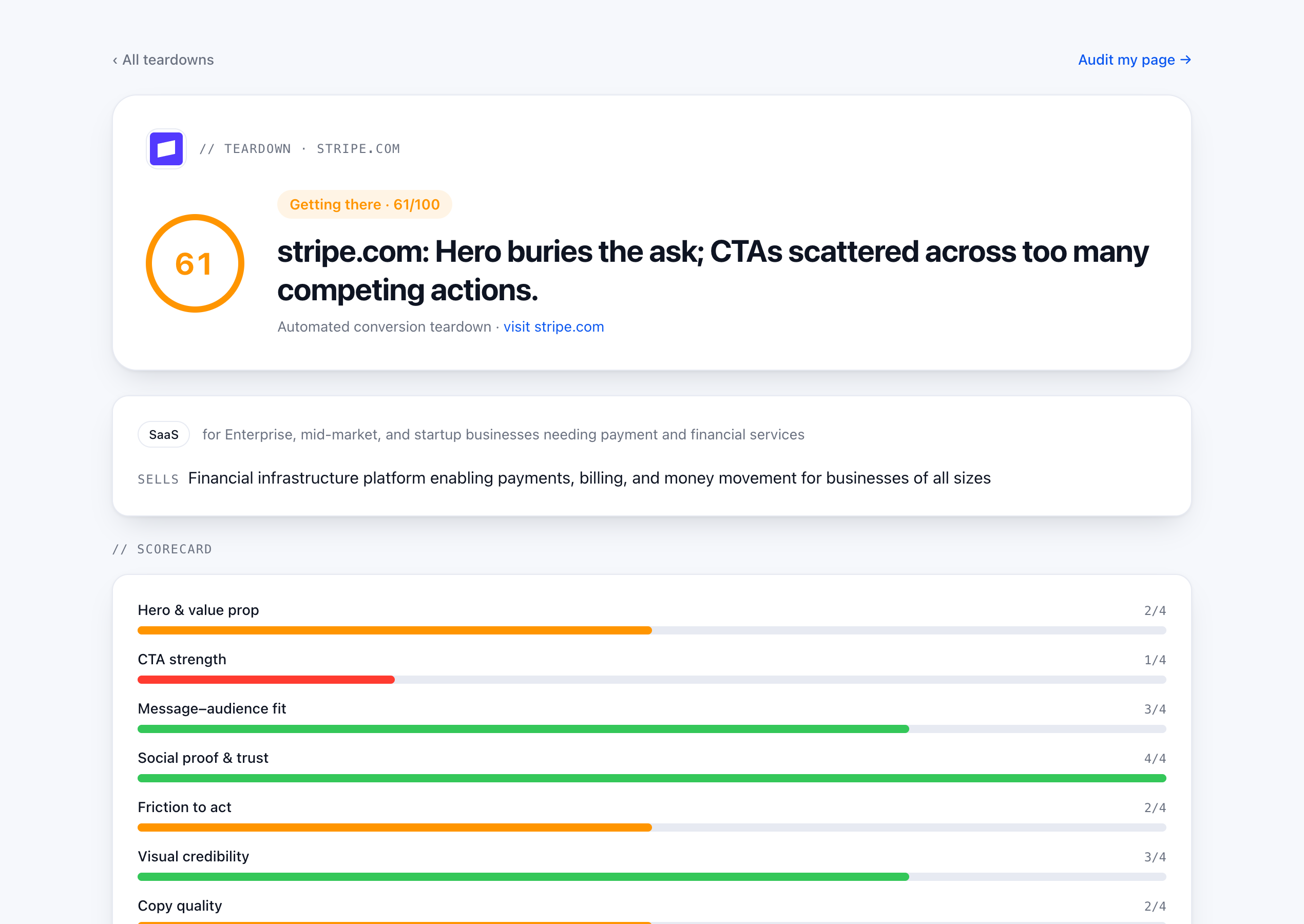Click the Visual credibility progress bar
The height and width of the screenshot is (924, 1304).
click(652, 877)
